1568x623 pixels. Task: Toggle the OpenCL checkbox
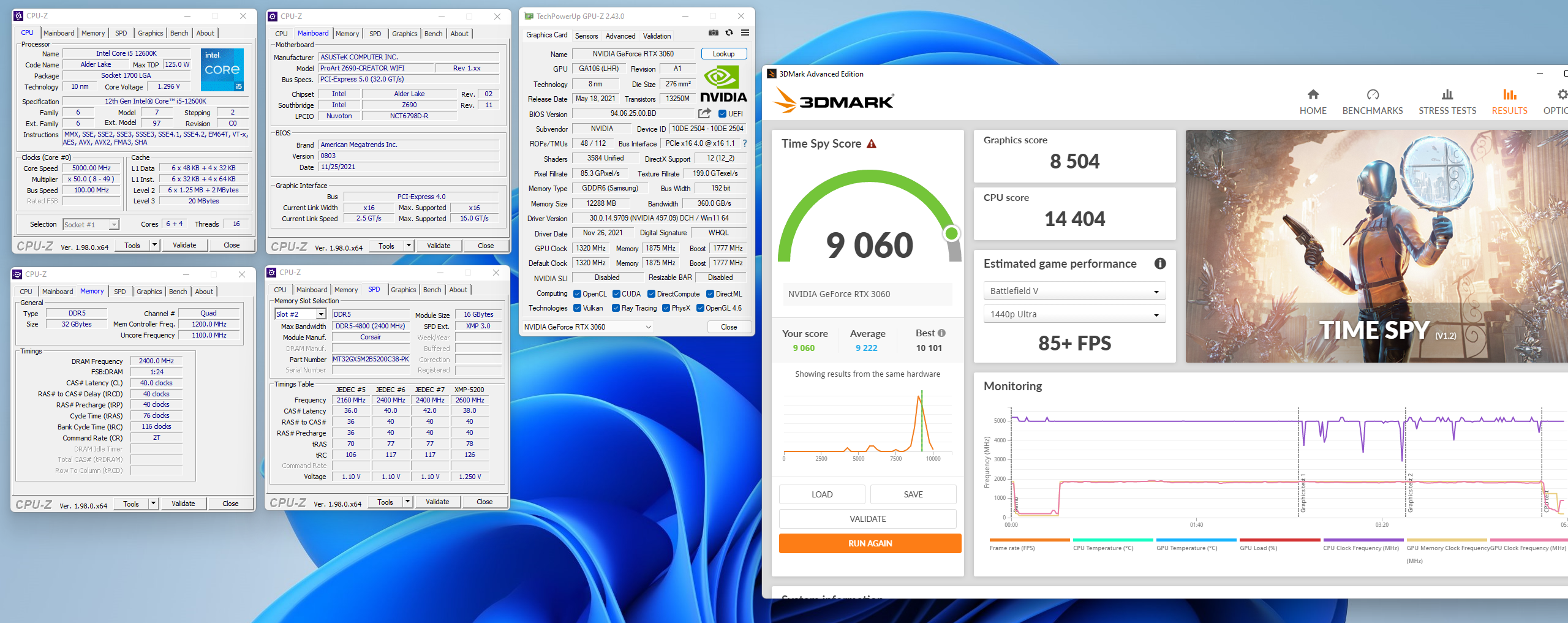tap(577, 294)
